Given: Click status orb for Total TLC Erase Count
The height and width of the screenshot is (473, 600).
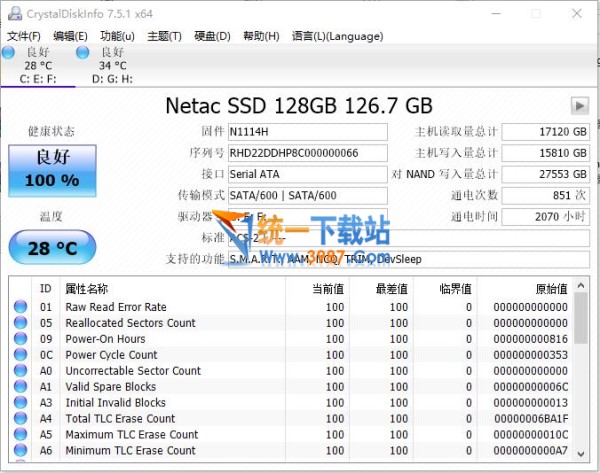Looking at the screenshot, I should tap(20, 418).
